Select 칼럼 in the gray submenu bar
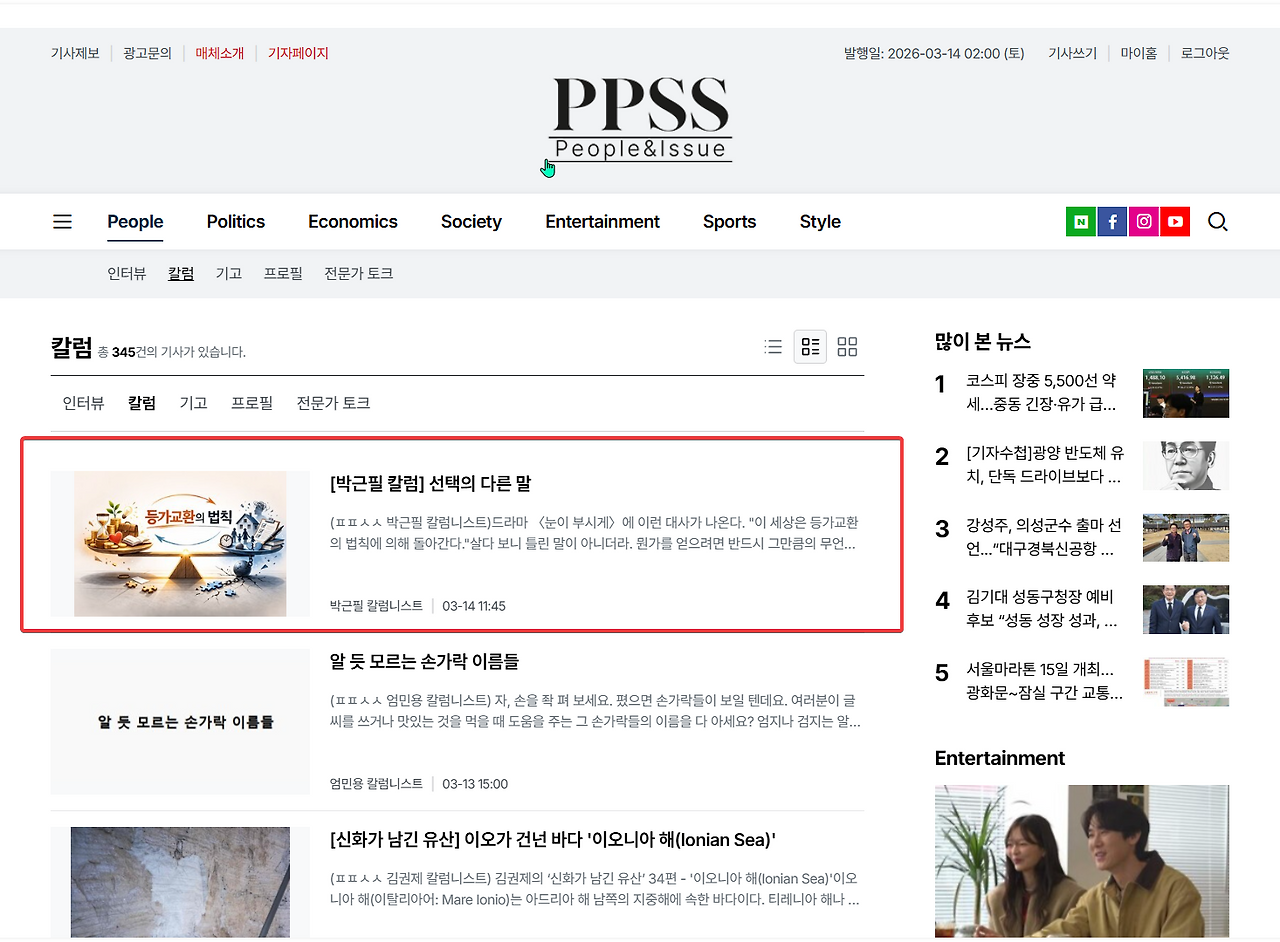This screenshot has width=1280, height=942. [x=181, y=273]
